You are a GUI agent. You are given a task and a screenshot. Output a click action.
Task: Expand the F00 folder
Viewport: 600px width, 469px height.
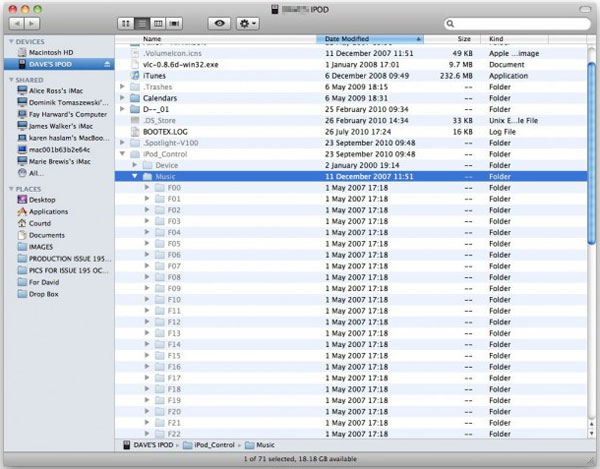(x=147, y=187)
